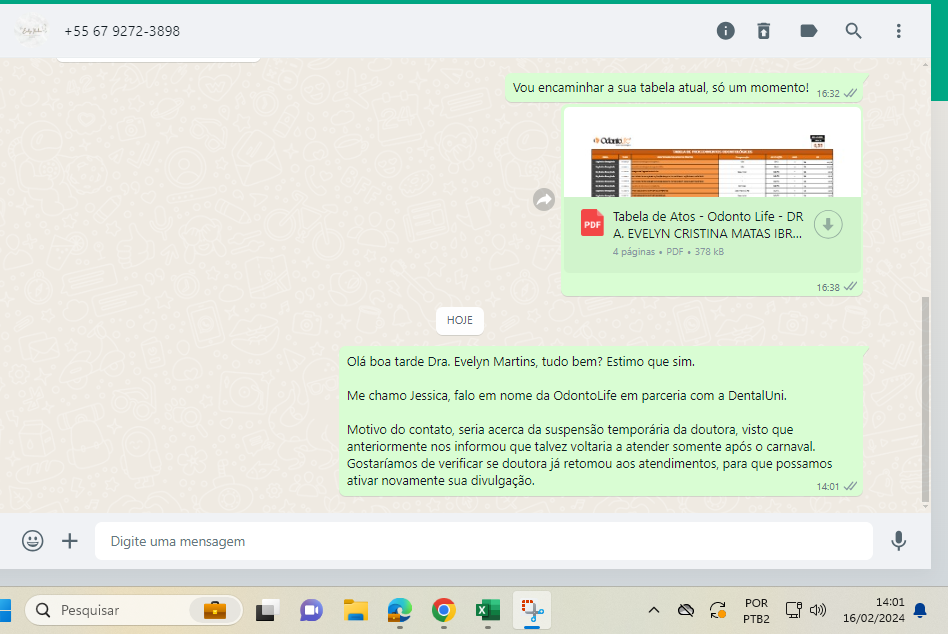Viewport: 948px width, 634px height.
Task: Open the emoji picker
Action: (x=33, y=541)
